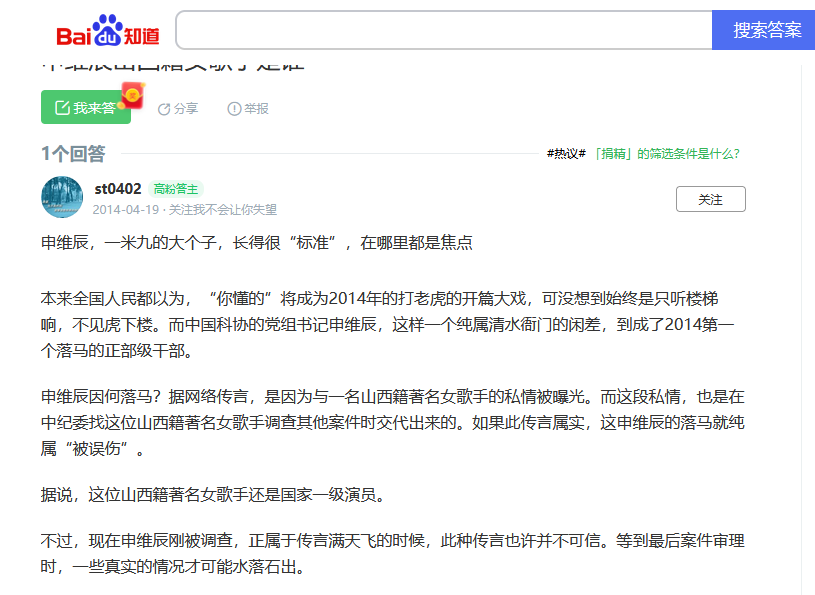The width and height of the screenshot is (815, 595).
Task: Click the 举报 report icon
Action: coord(234,109)
